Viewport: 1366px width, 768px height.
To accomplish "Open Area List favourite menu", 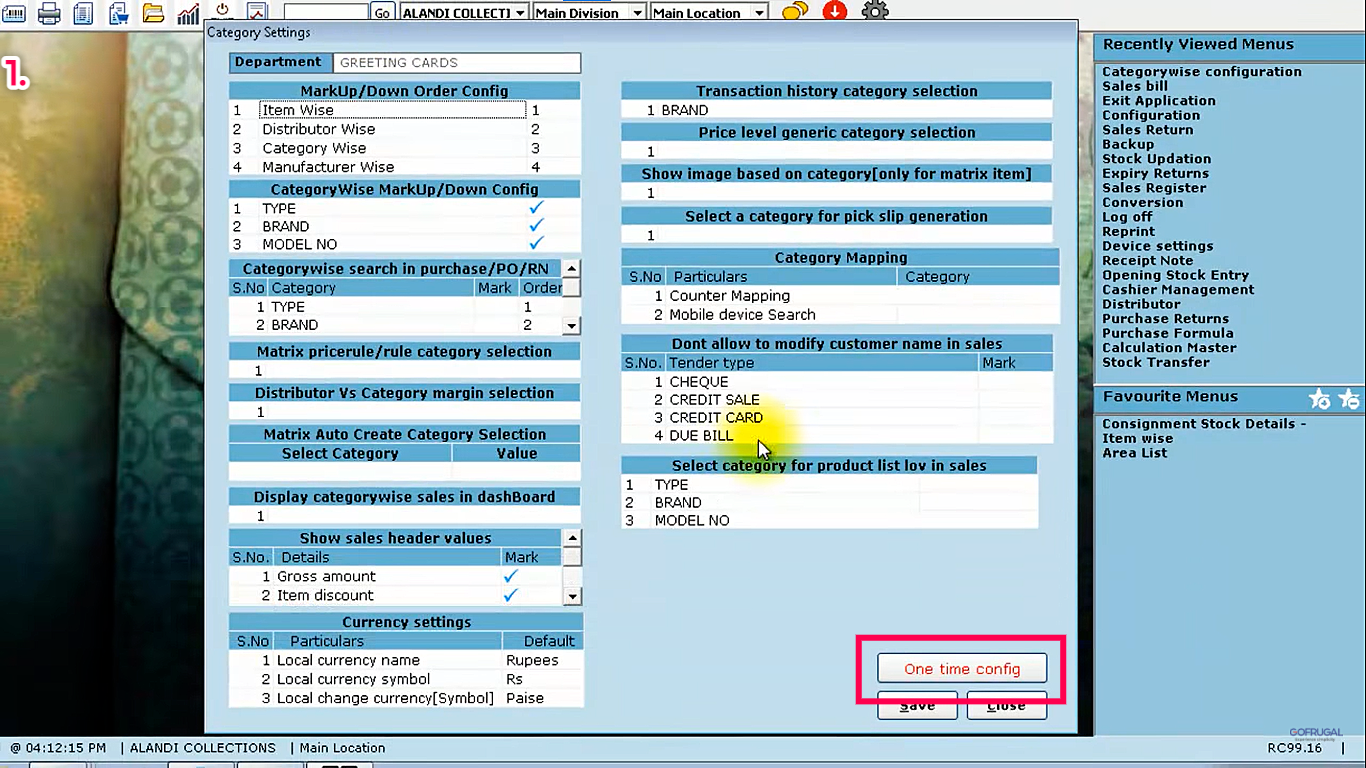I will point(1134,453).
